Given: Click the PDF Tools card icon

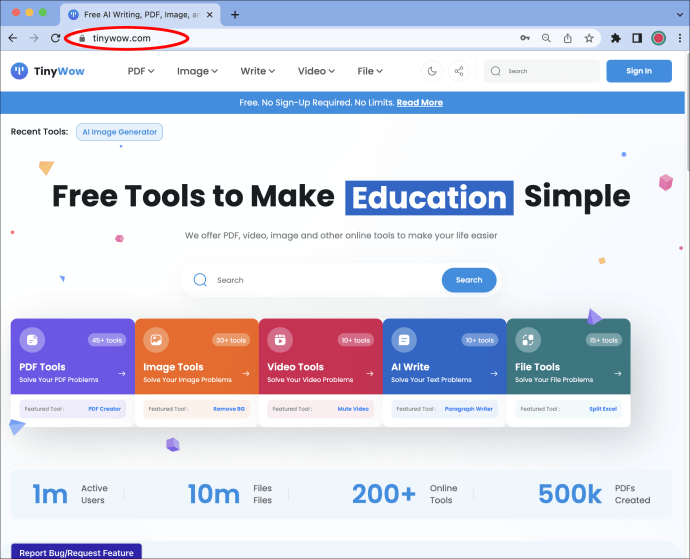Looking at the screenshot, I should pos(32,340).
